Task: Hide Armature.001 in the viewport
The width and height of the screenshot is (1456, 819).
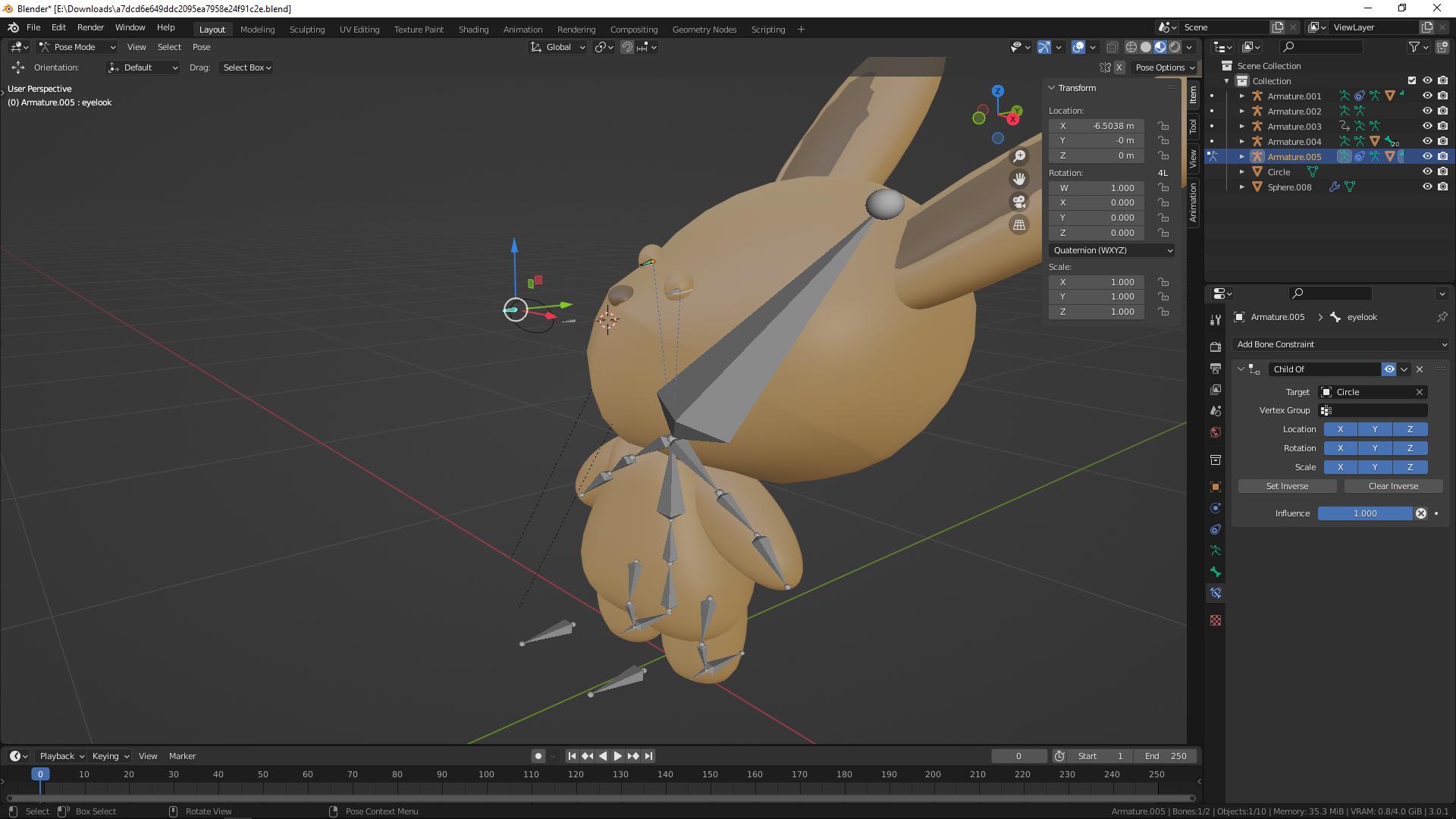Action: click(x=1427, y=96)
